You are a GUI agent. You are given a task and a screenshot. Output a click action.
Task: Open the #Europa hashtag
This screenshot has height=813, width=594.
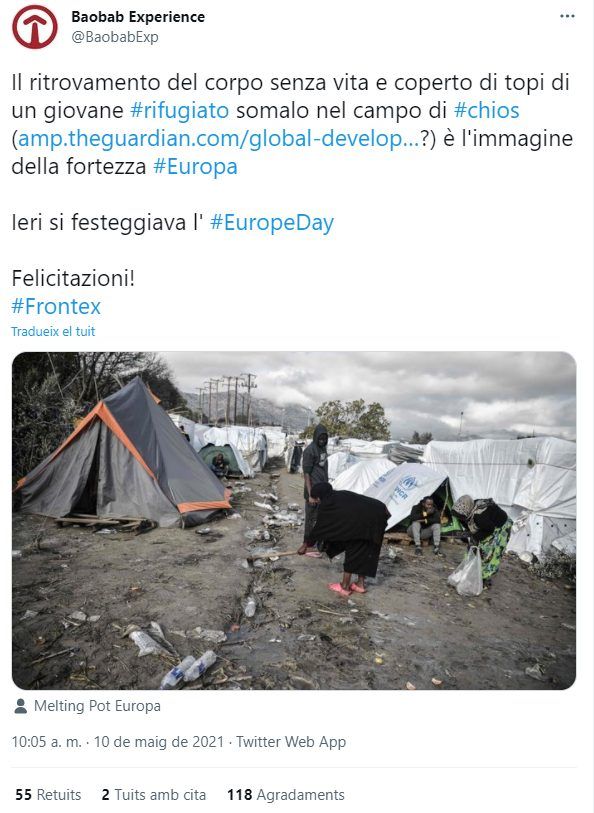(195, 167)
